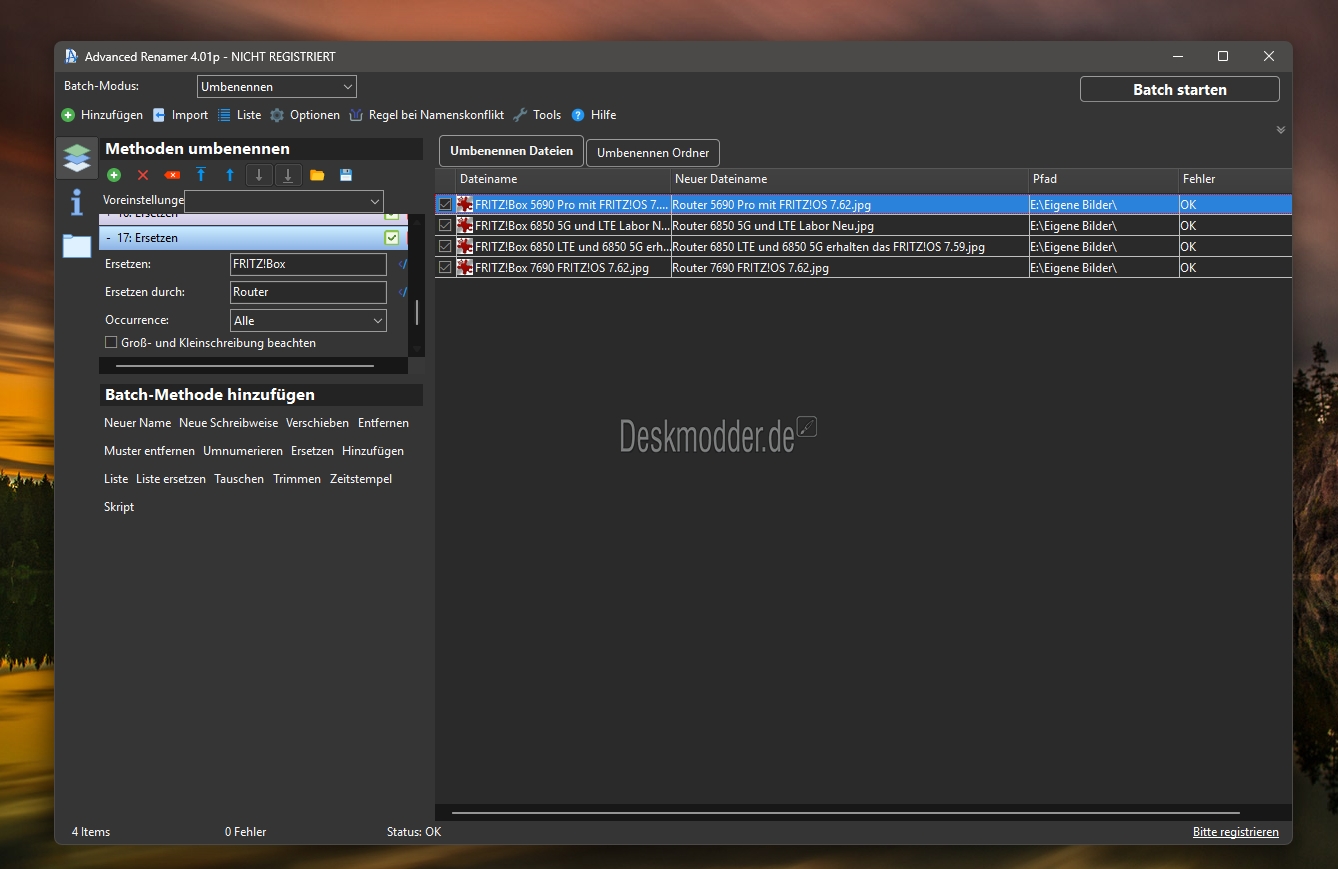Clear all methods with red eraser icon
Viewport: 1338px width, 869px height.
click(172, 175)
